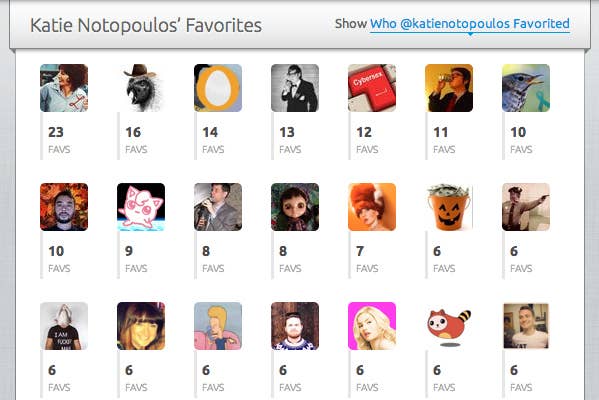Select the woman with red updo avatar

click(372, 207)
